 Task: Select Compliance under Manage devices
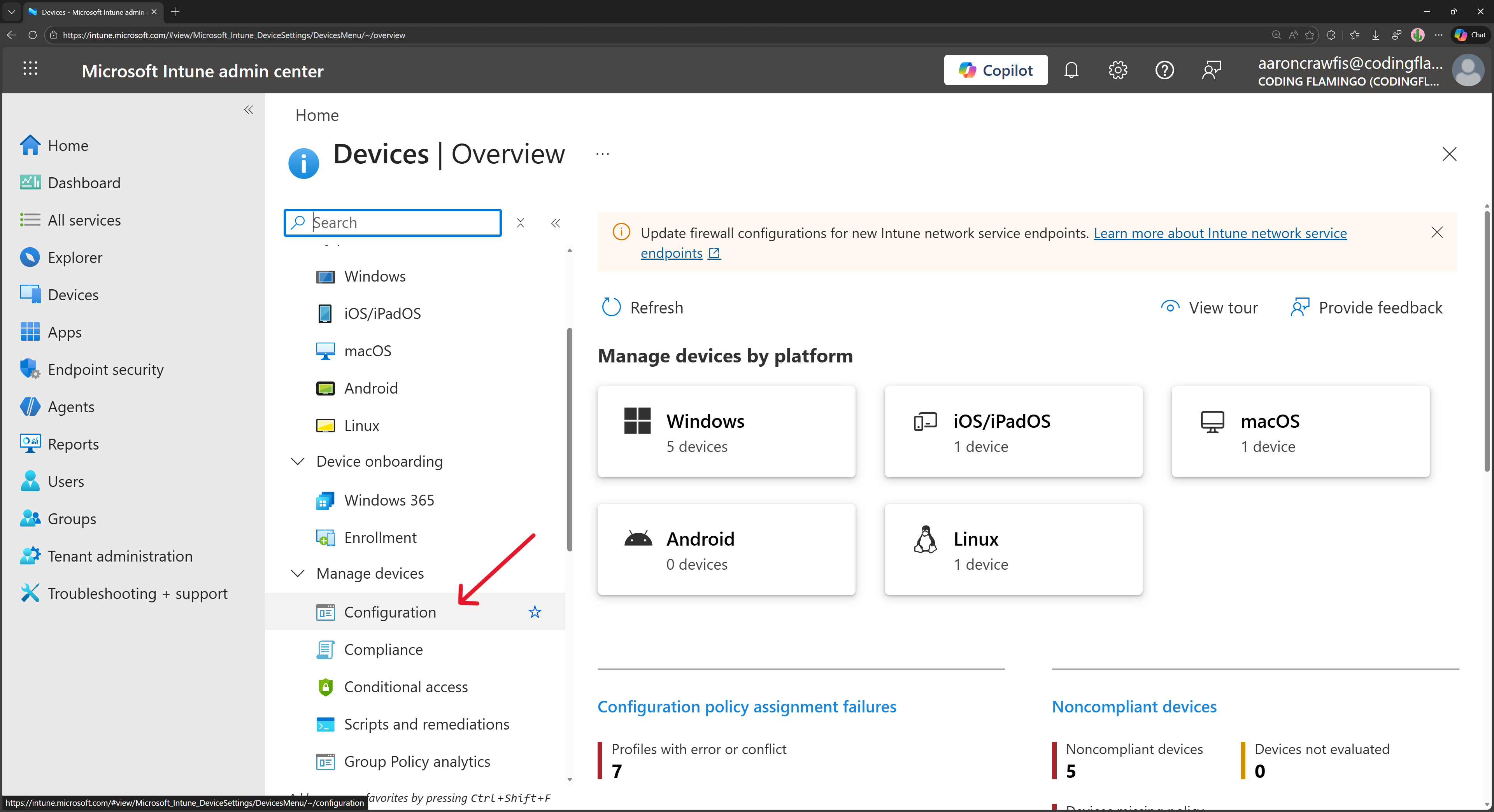[383, 649]
